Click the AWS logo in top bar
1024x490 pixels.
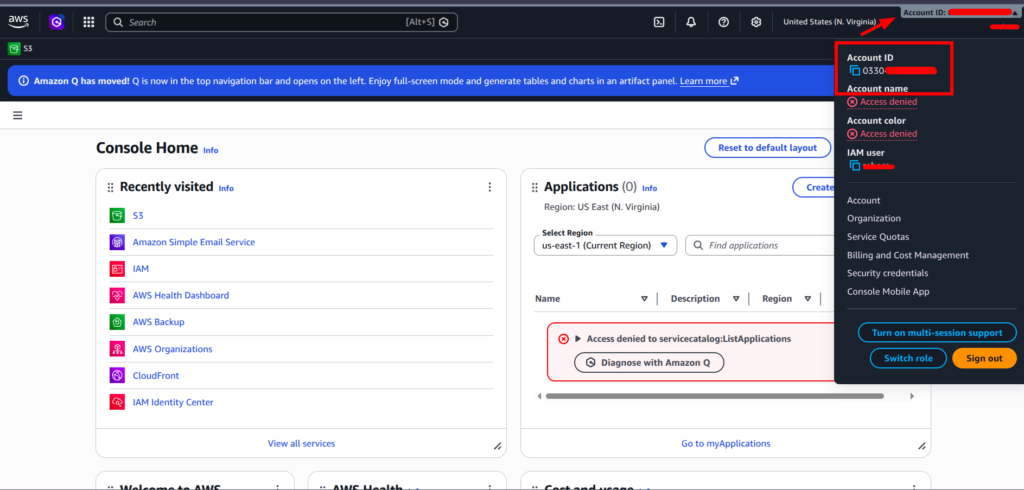click(18, 21)
